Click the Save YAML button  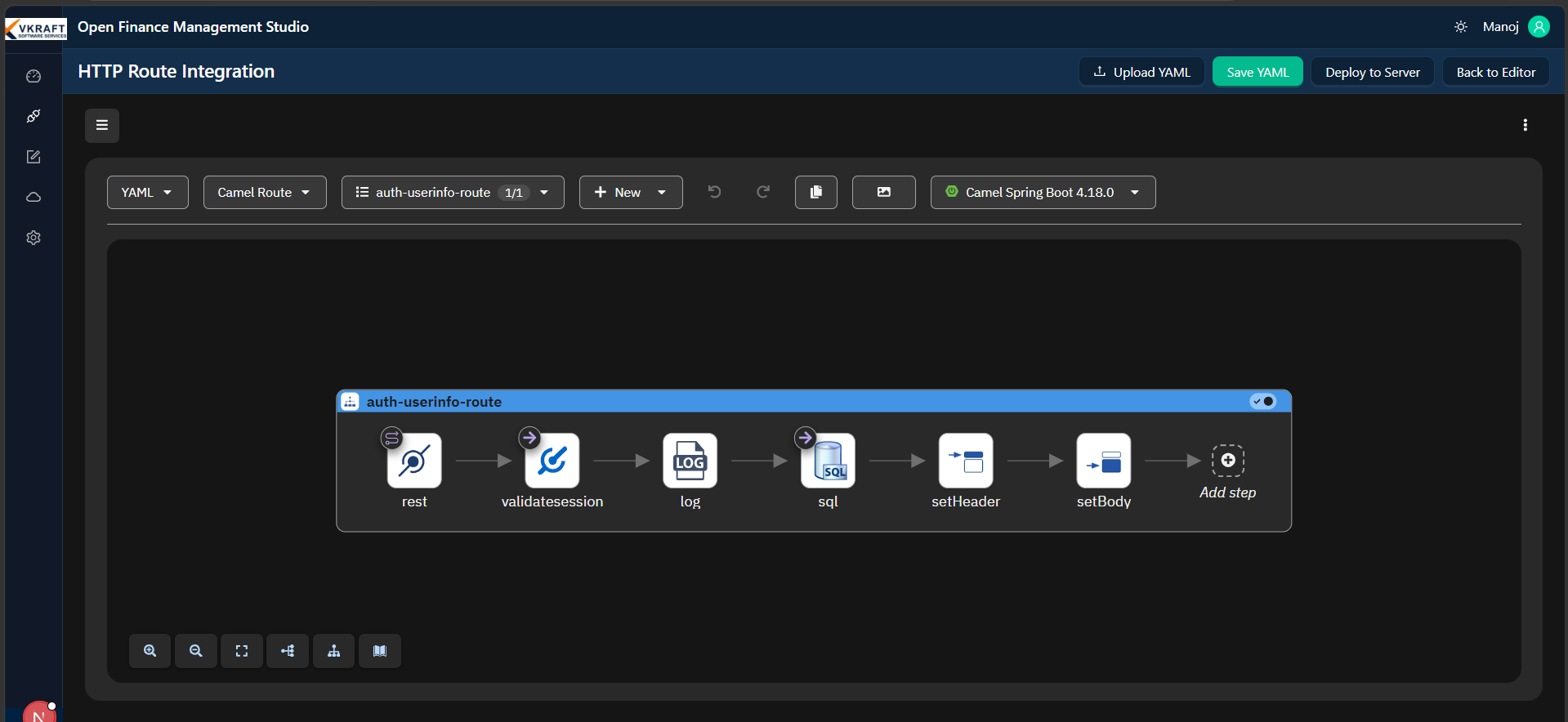pyautogui.click(x=1258, y=72)
